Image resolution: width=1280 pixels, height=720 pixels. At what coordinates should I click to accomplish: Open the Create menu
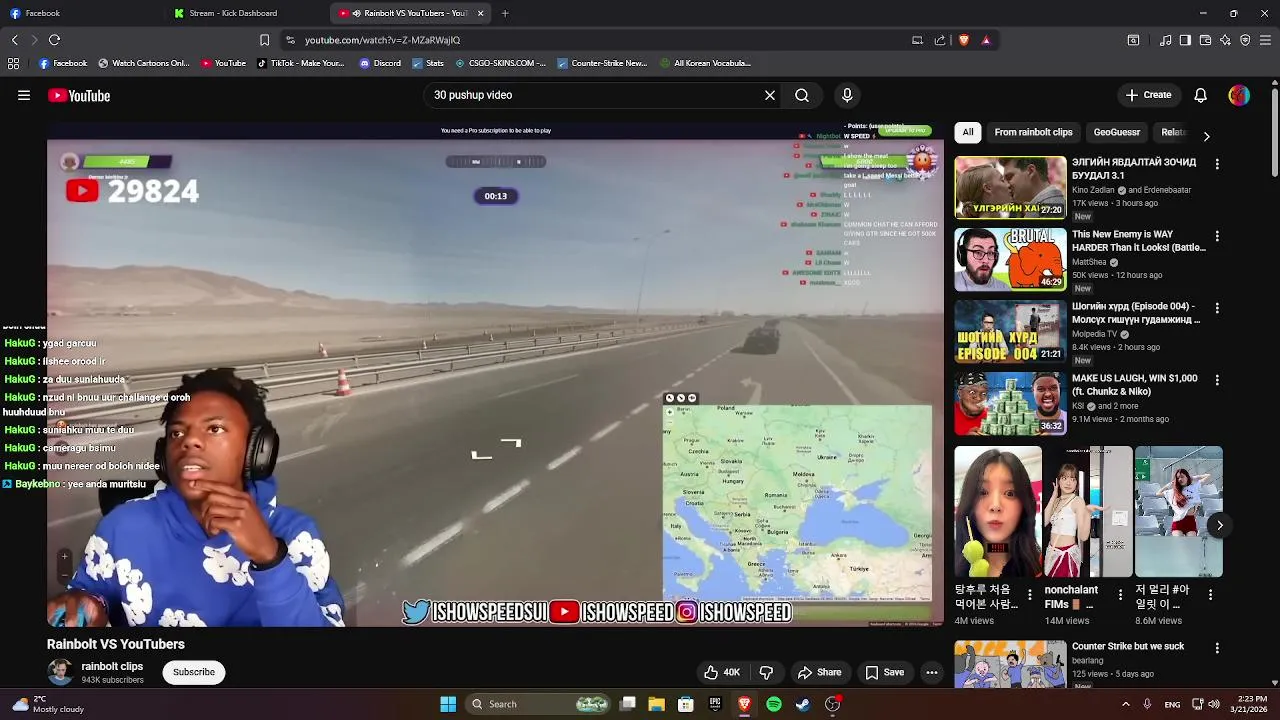pos(1148,95)
